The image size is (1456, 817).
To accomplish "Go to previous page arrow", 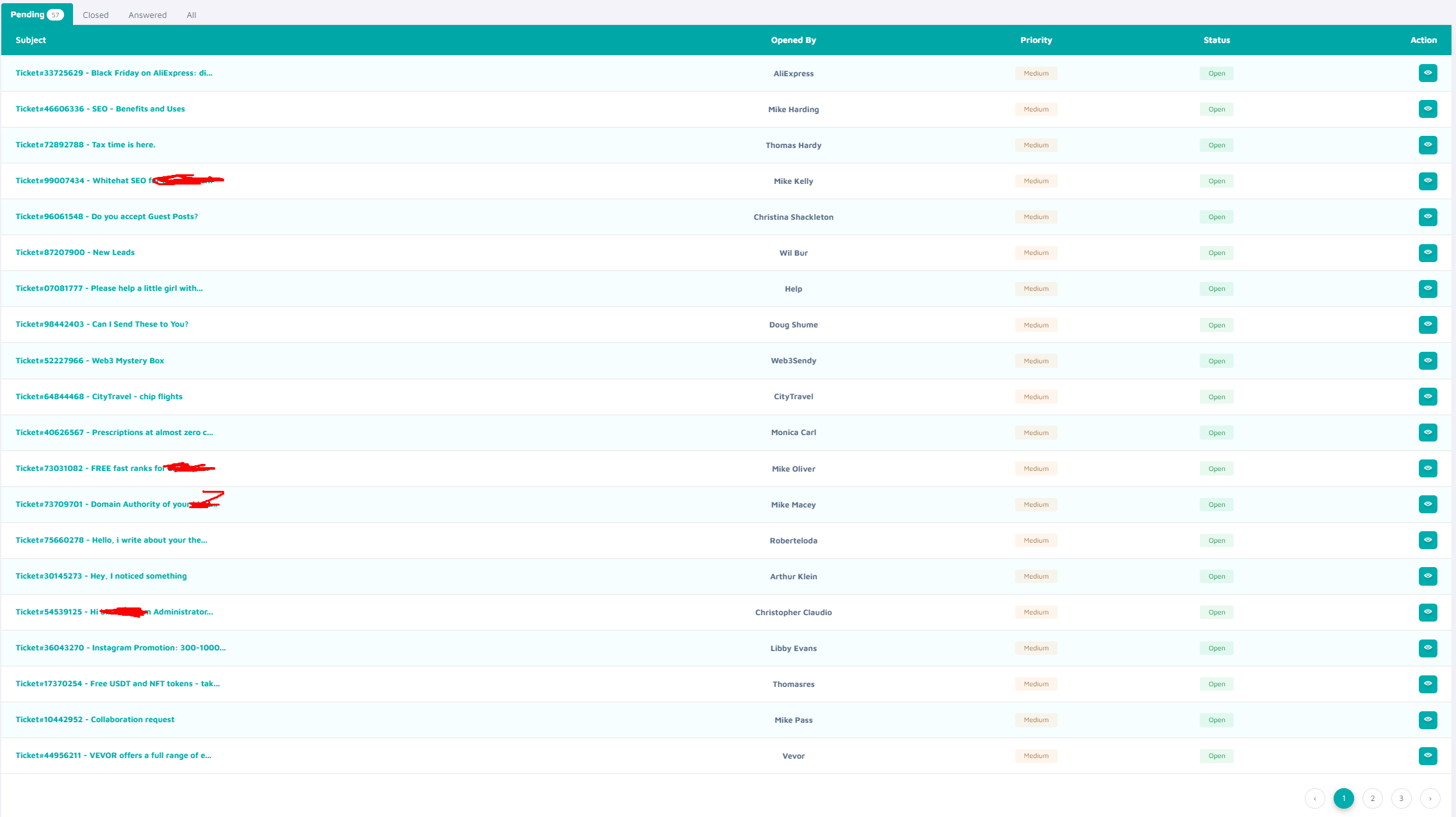I will pos(1314,798).
